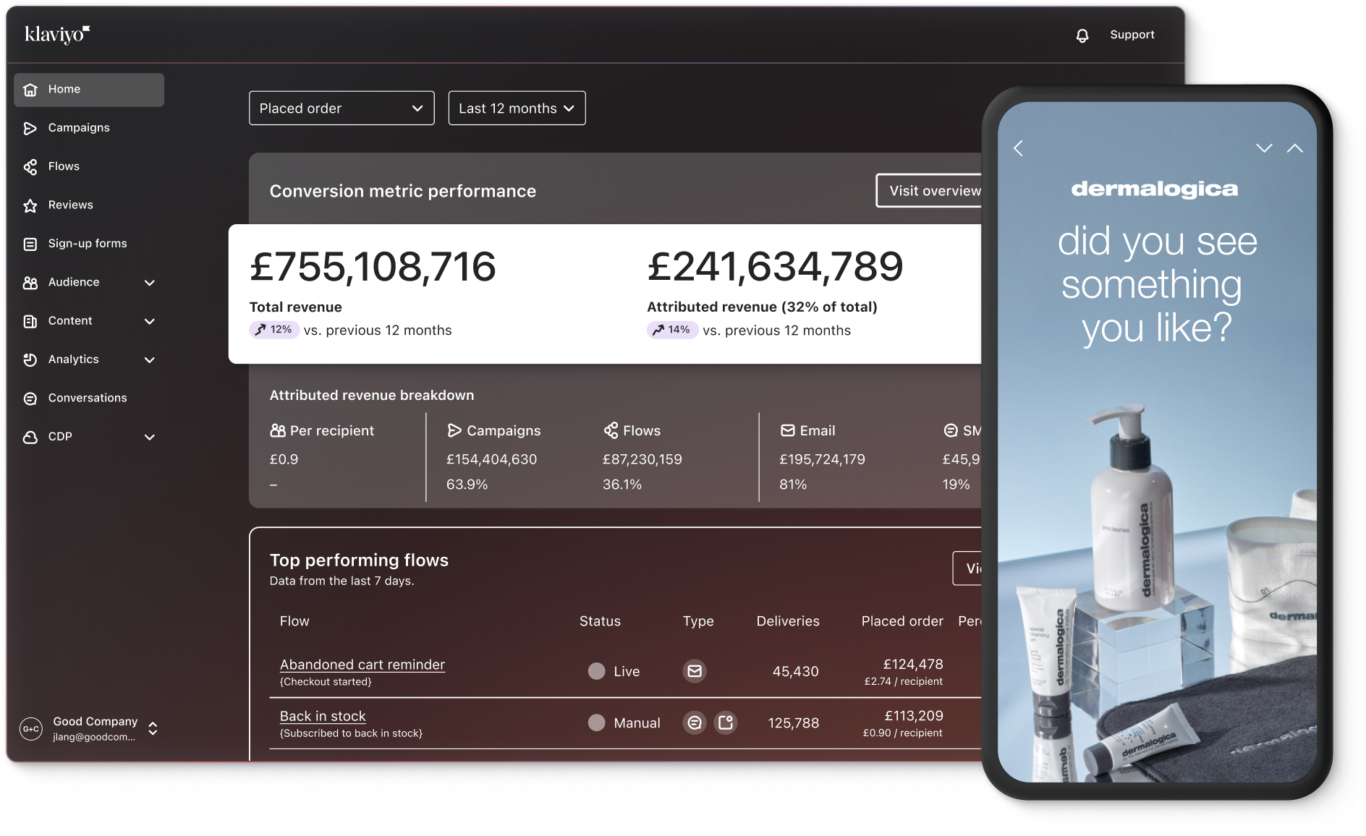Viewport: 1366px width, 836px height.
Task: Click the 45,430 deliveries cell
Action: tap(795, 672)
